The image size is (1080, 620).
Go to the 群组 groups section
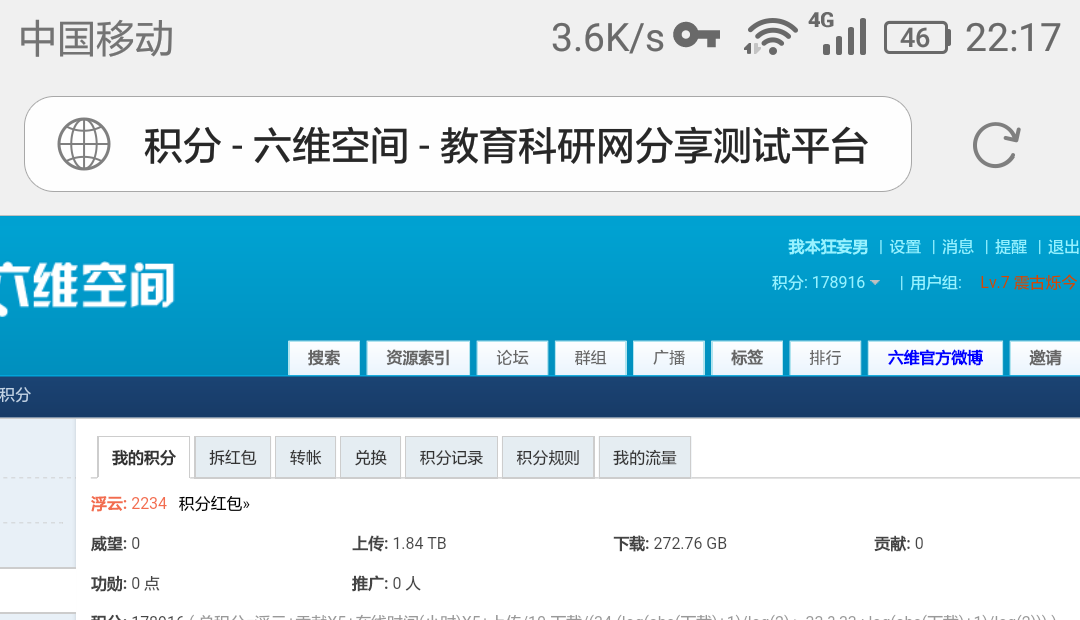590,358
